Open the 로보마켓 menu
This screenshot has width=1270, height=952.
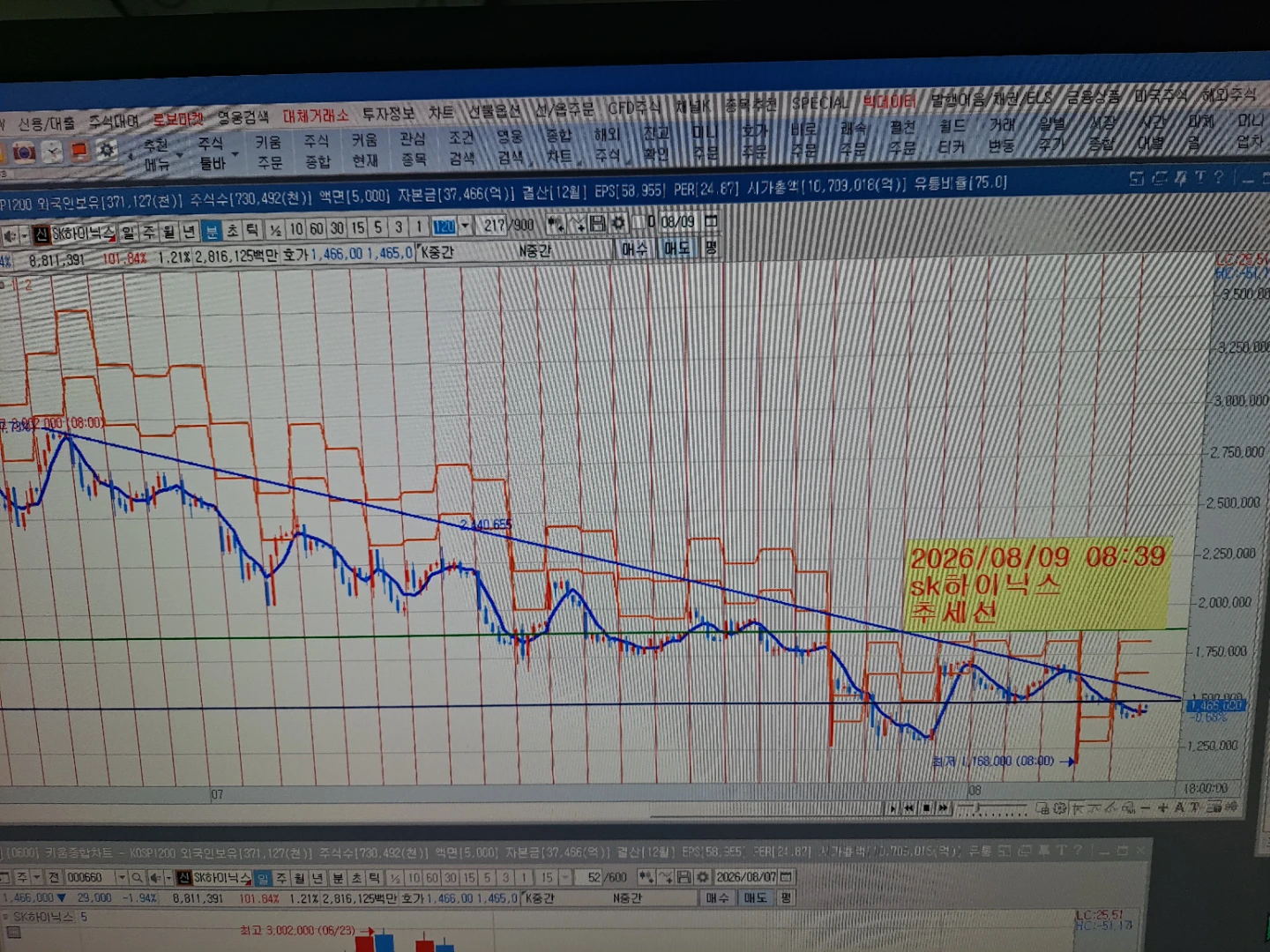click(x=178, y=120)
